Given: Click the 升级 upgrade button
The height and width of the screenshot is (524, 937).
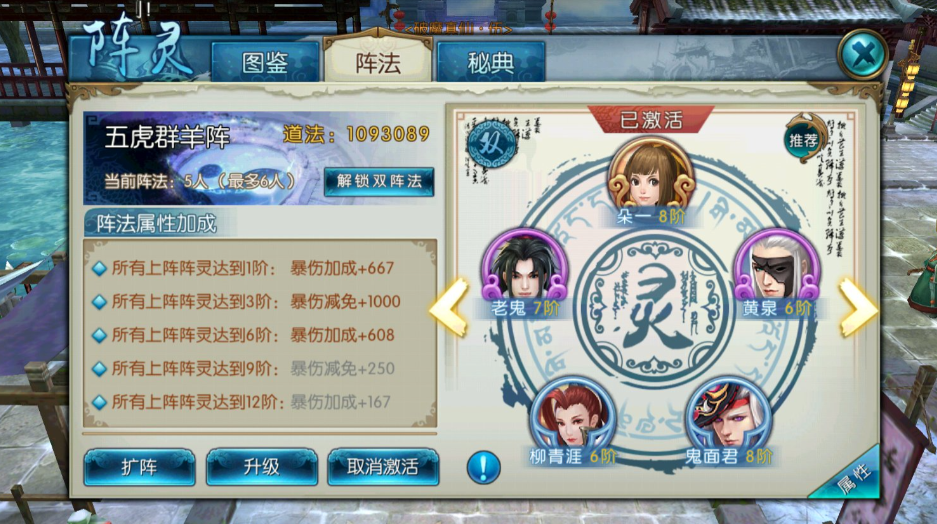Looking at the screenshot, I should (x=261, y=467).
